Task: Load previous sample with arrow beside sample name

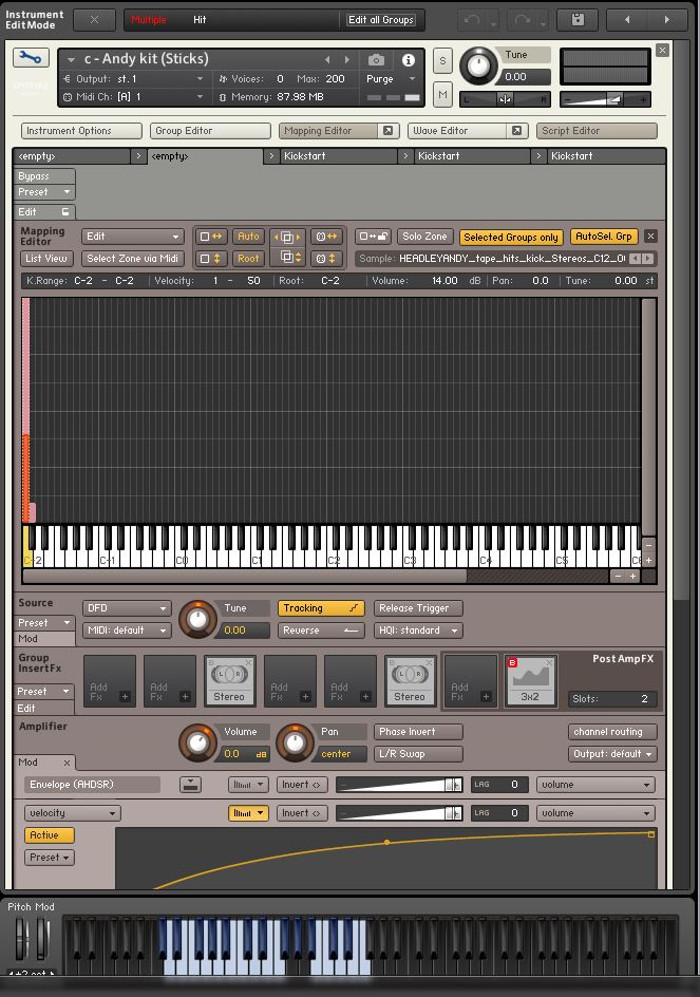Action: pyautogui.click(x=635, y=259)
